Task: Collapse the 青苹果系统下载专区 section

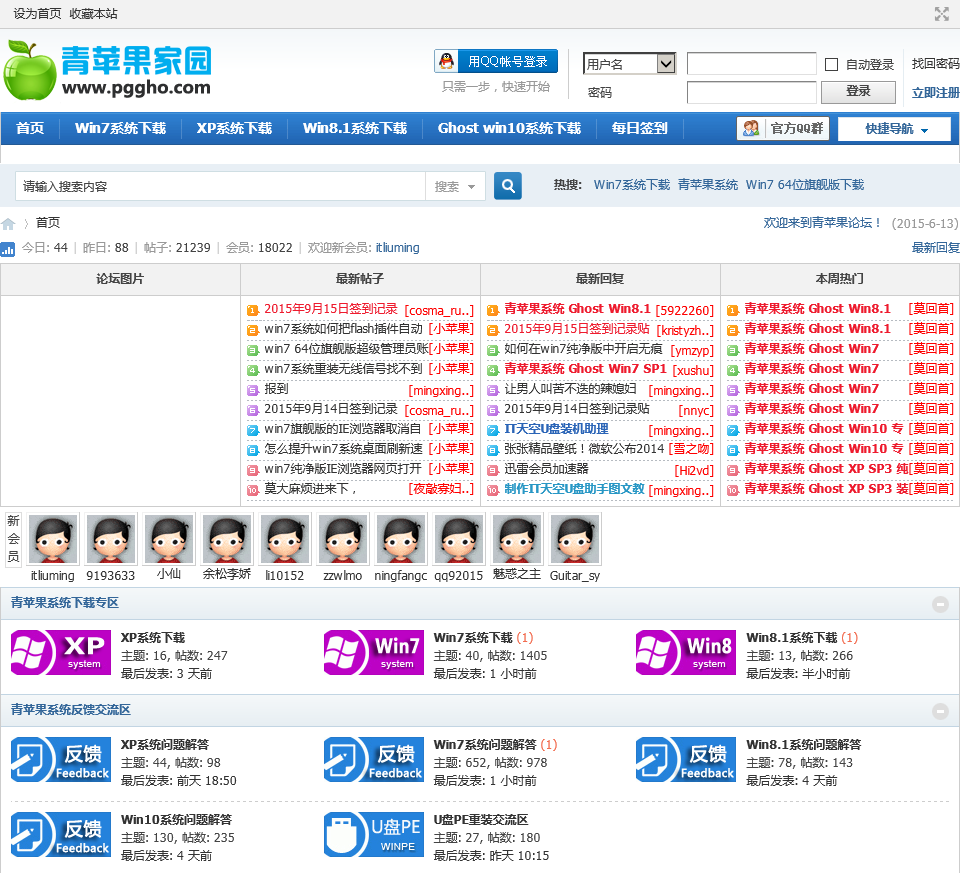Action: point(940,604)
